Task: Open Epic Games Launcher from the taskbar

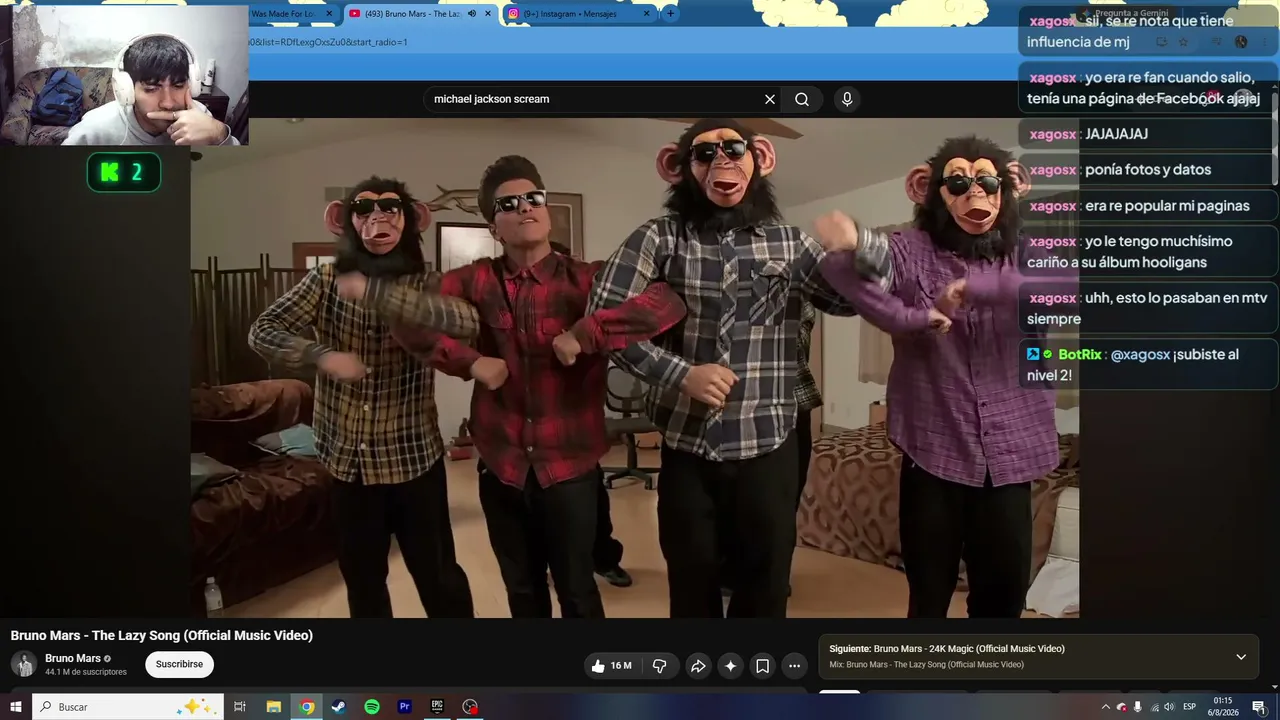Action: tap(437, 707)
